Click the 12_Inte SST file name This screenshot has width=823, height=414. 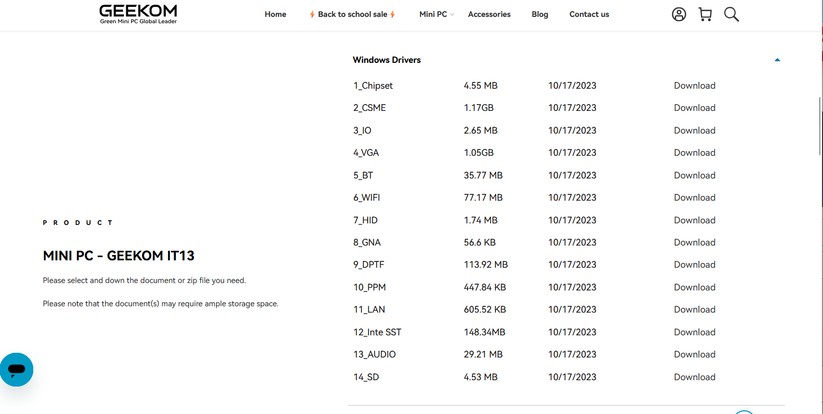(x=377, y=332)
